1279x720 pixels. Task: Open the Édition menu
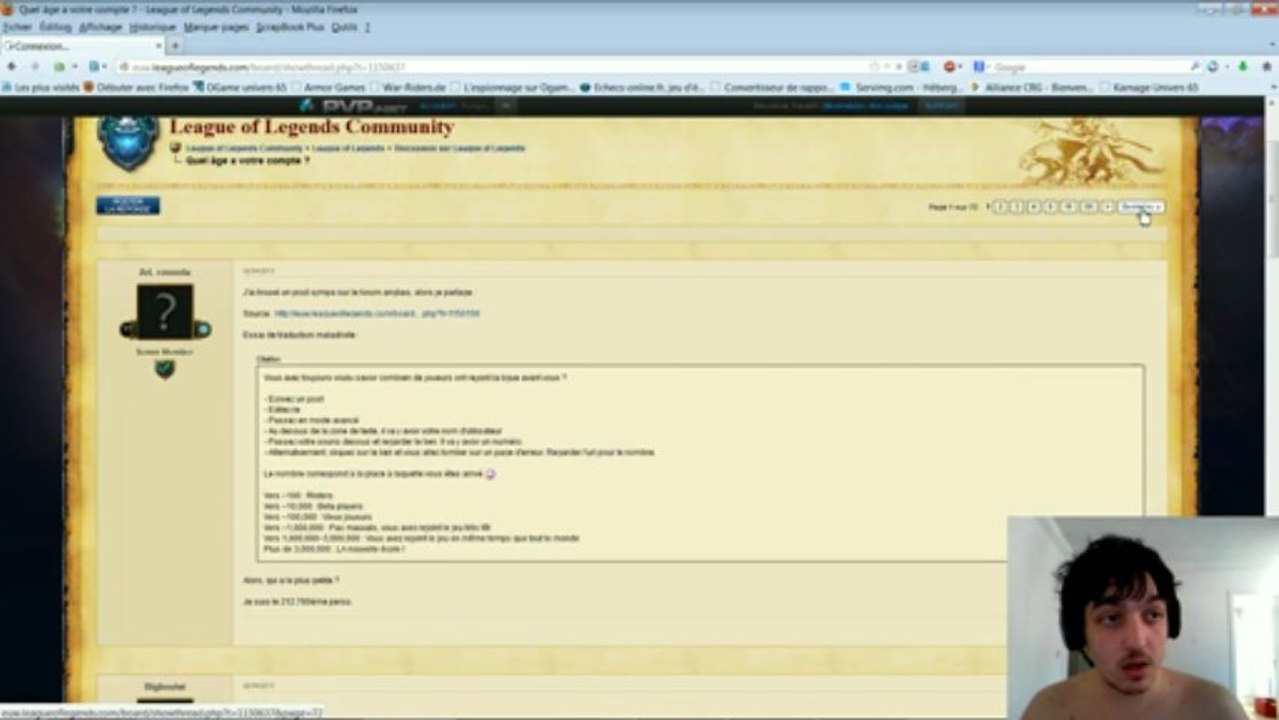[56, 27]
